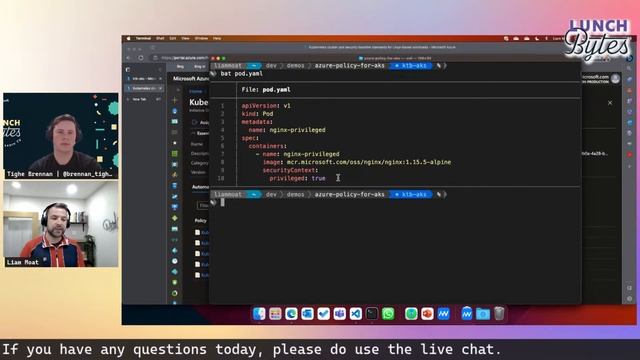Open the Window menu
The image size is (640, 360).
coord(201,38)
